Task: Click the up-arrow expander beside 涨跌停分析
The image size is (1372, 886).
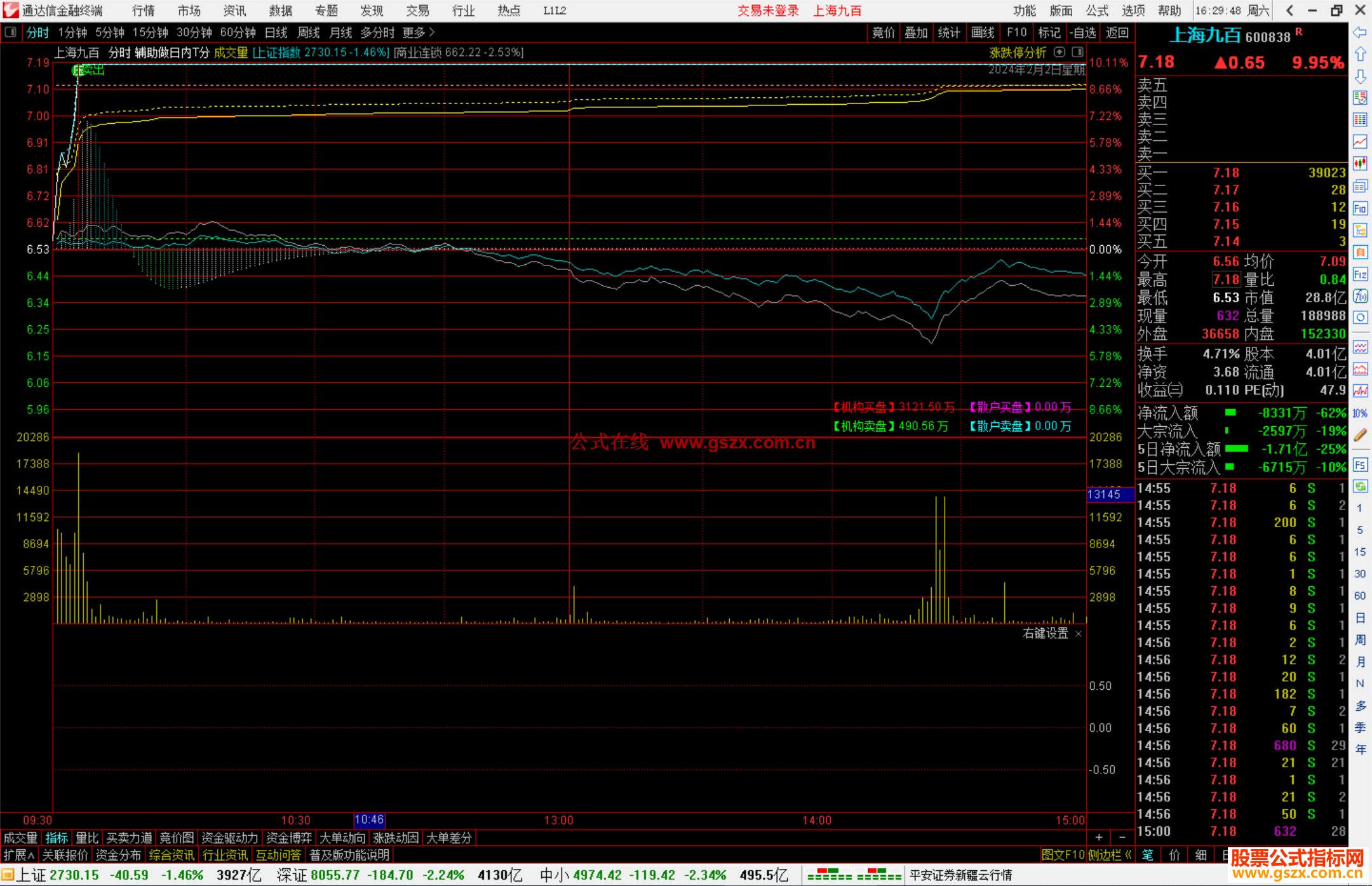Action: click(x=1059, y=52)
